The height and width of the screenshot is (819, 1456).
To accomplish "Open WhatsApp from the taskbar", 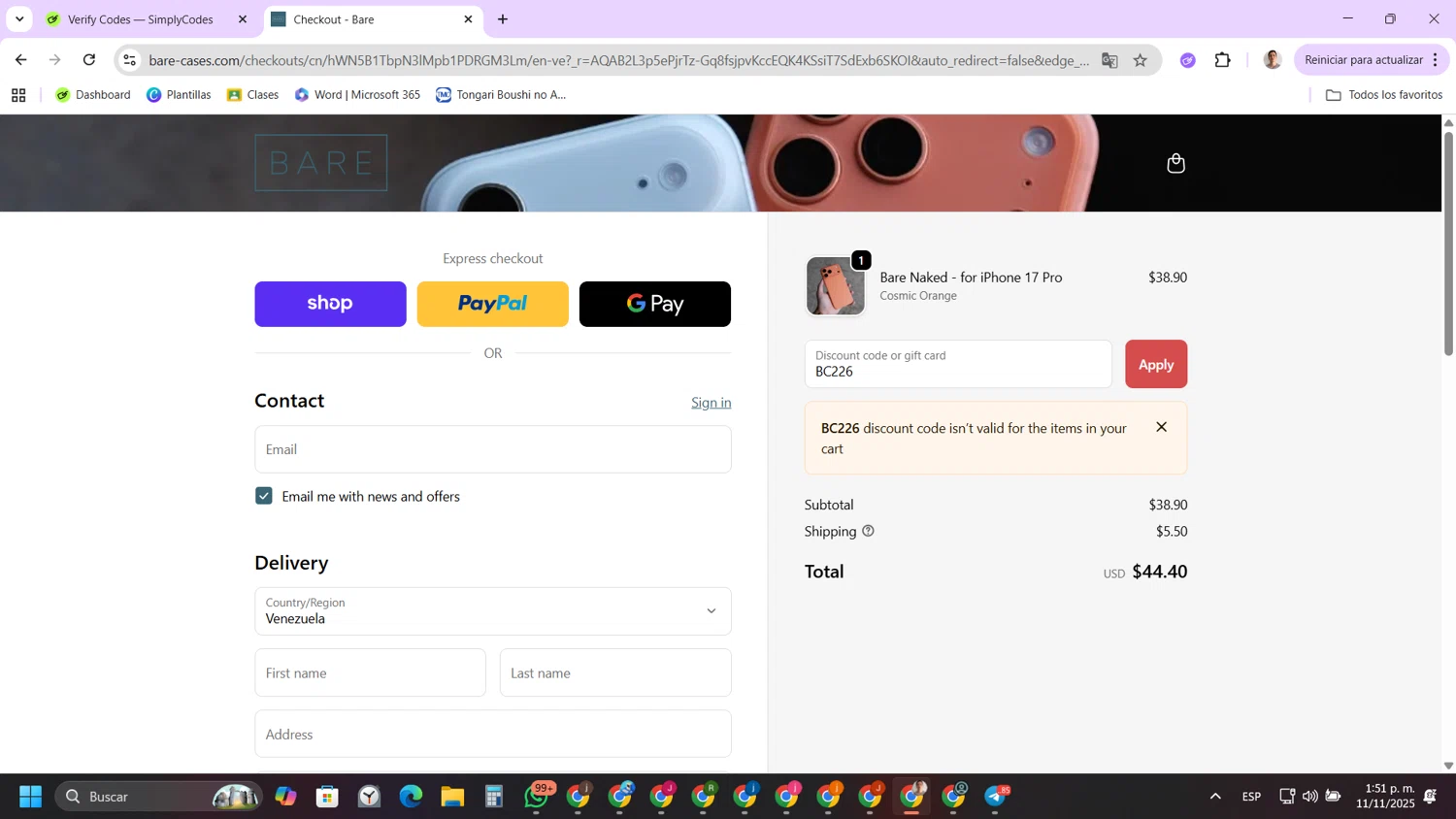I will pos(537,797).
